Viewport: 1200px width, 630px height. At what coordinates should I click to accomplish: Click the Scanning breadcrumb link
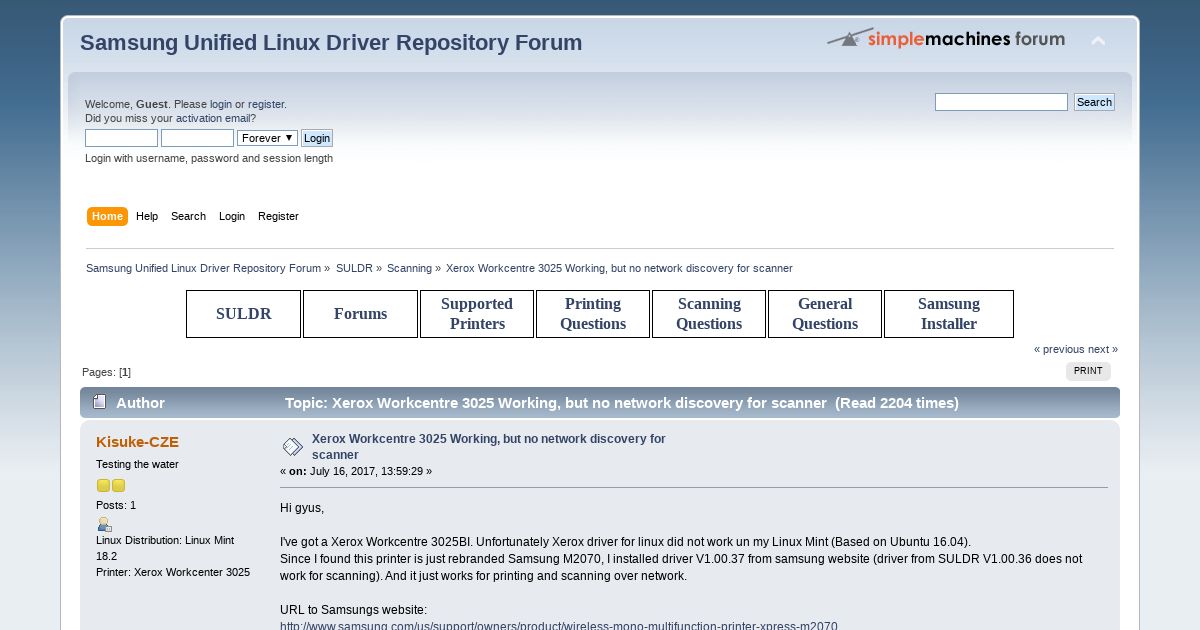[409, 268]
